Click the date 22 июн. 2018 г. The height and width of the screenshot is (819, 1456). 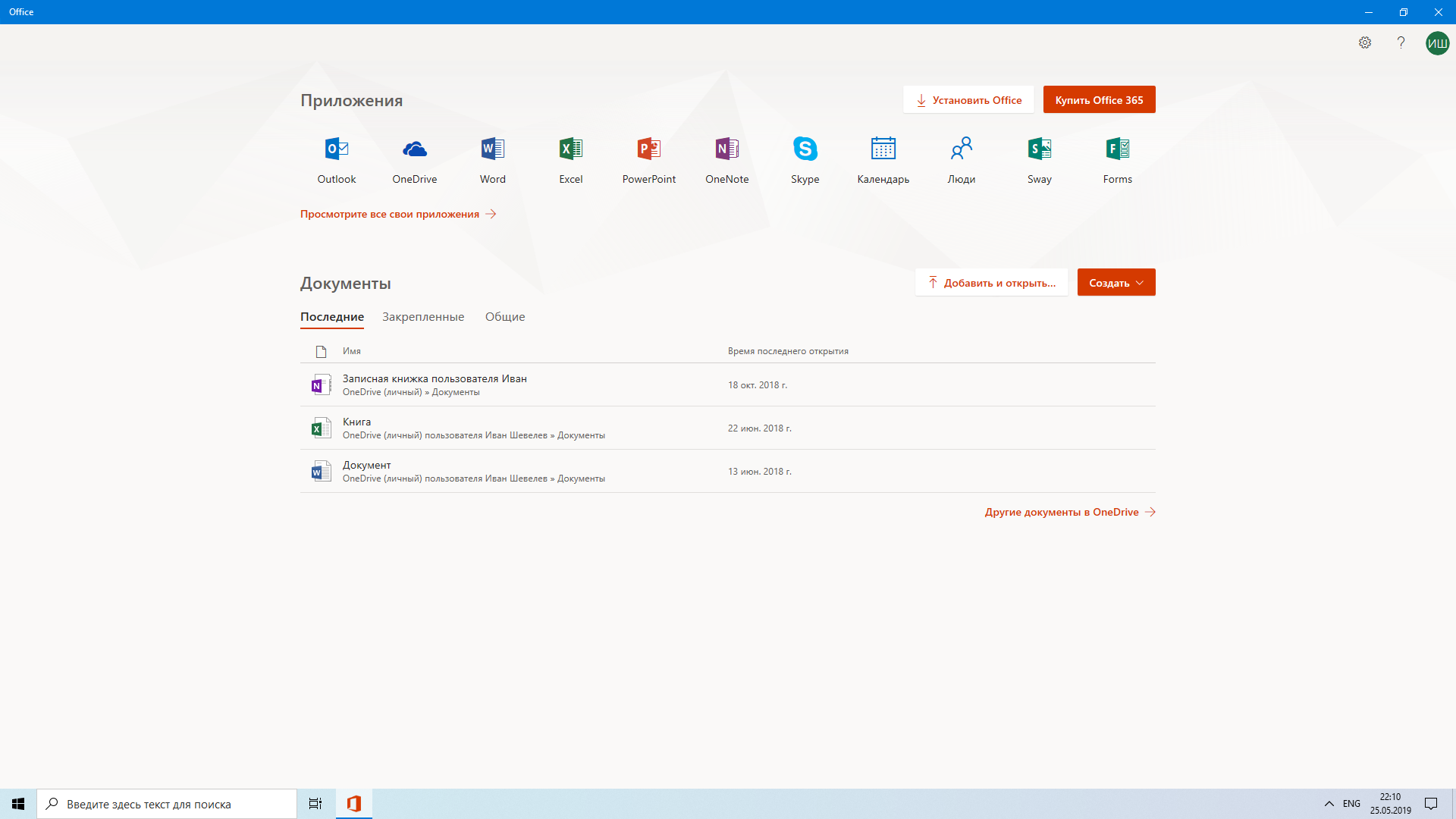click(x=760, y=428)
